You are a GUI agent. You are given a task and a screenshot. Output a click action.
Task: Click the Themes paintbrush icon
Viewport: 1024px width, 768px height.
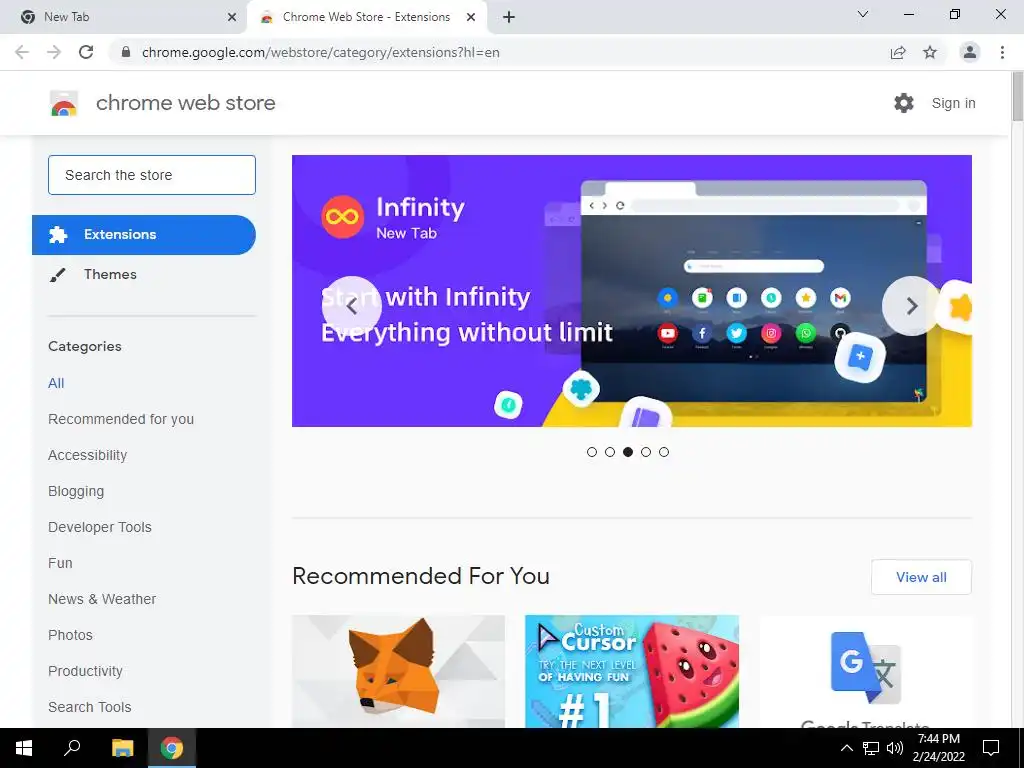(57, 275)
